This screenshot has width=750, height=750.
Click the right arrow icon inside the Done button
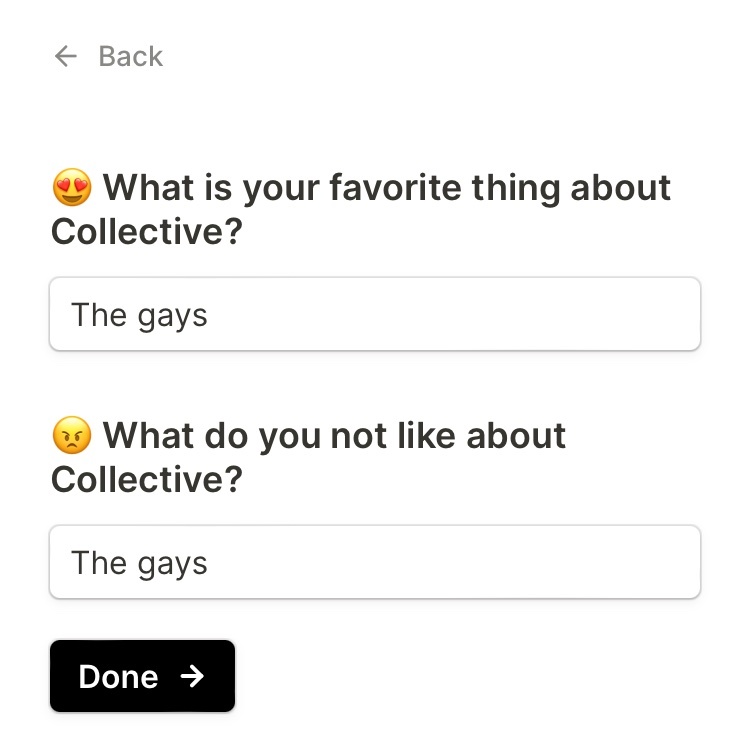[192, 676]
